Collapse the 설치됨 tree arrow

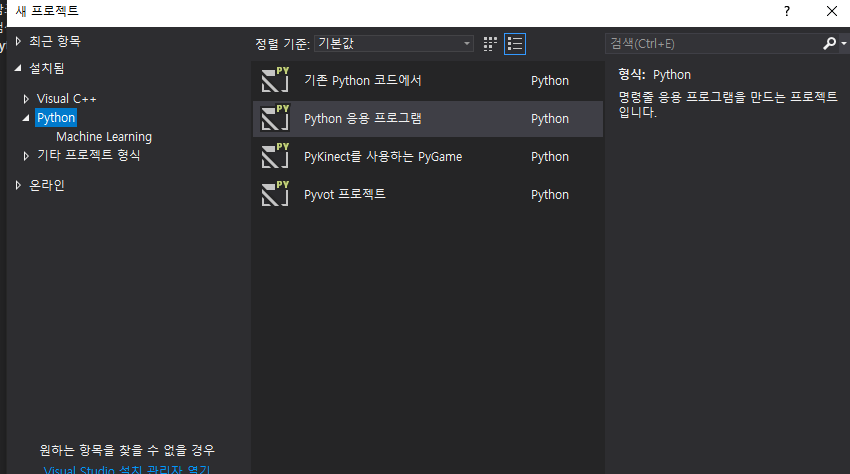pos(18,68)
